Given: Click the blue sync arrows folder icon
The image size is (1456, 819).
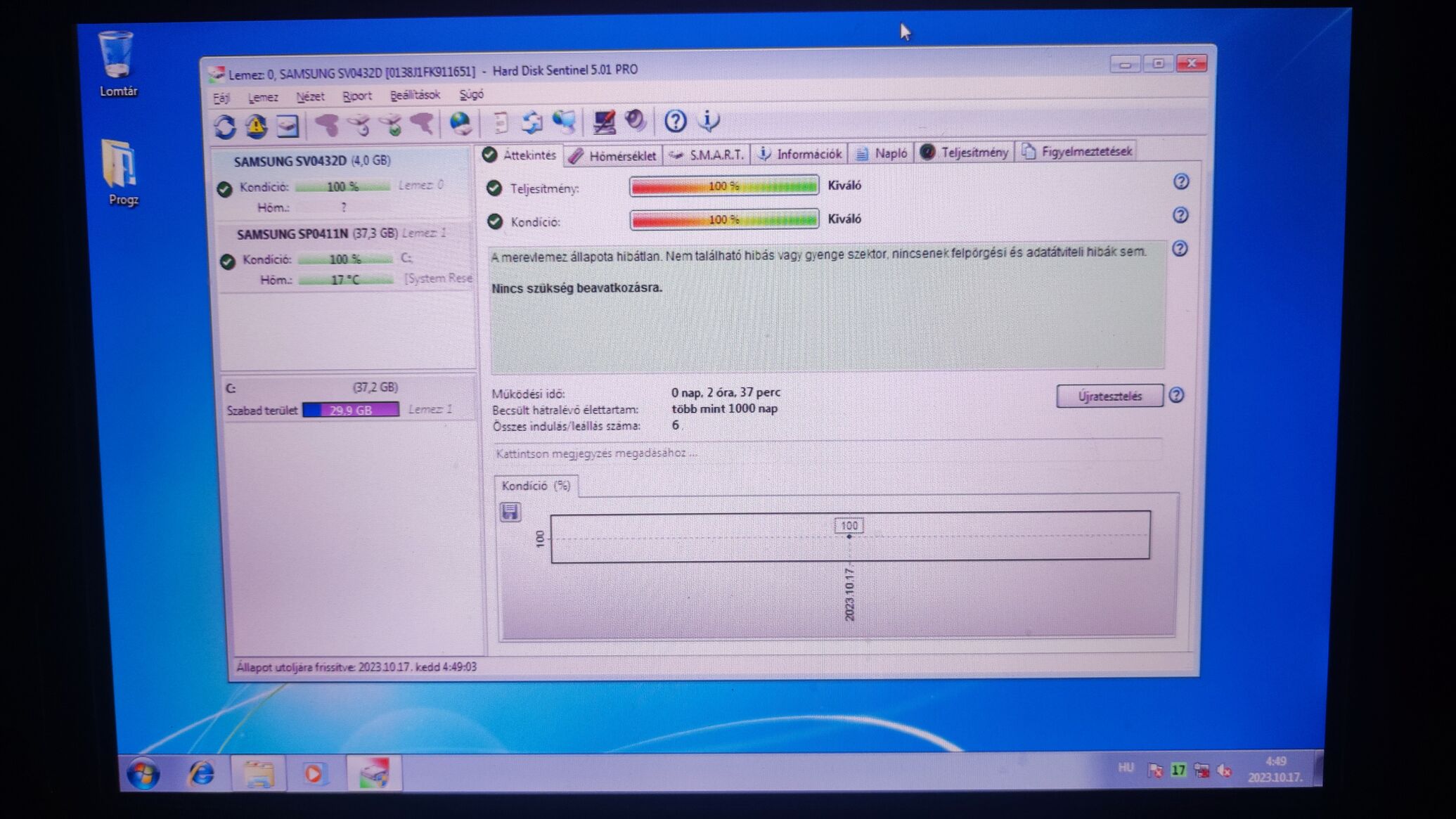Looking at the screenshot, I should [x=532, y=123].
